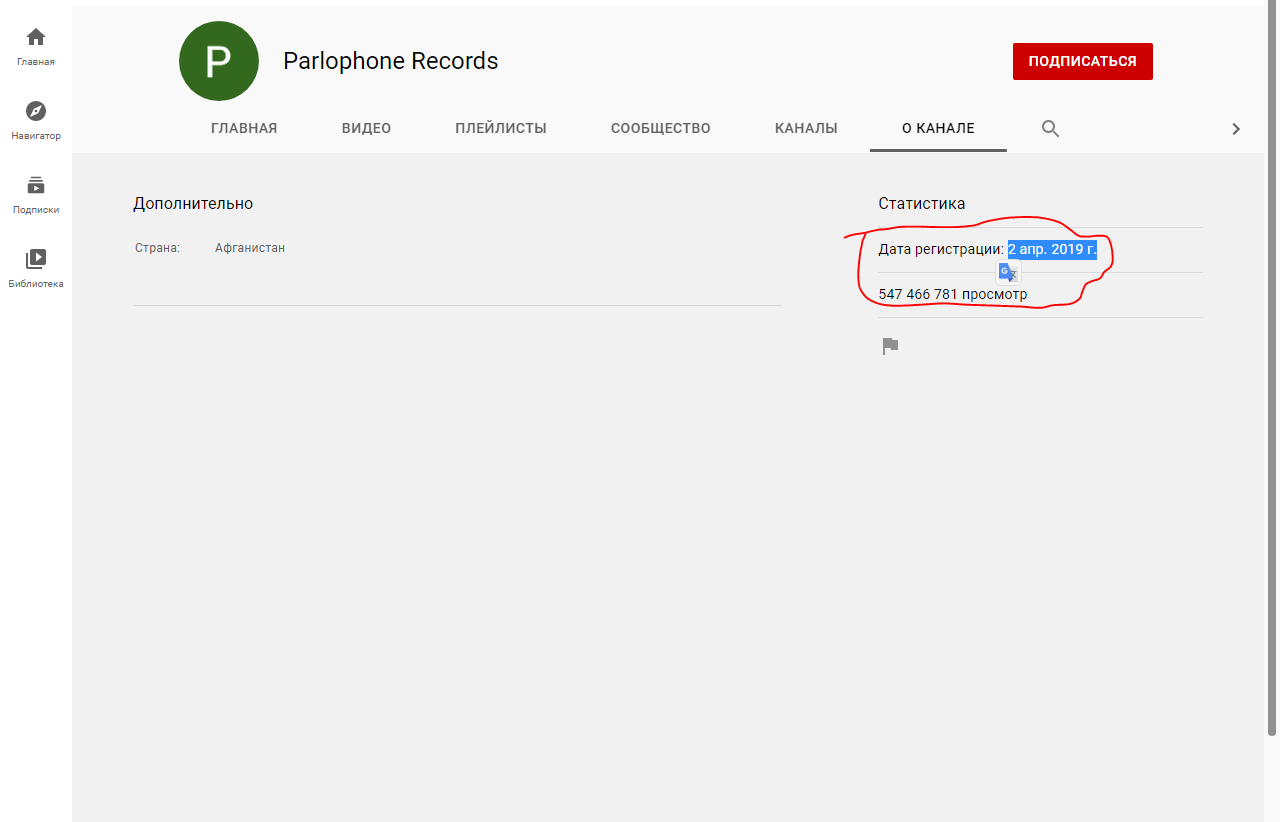Click the channel search magnifier icon
This screenshot has width=1280, height=822.
coord(1050,128)
